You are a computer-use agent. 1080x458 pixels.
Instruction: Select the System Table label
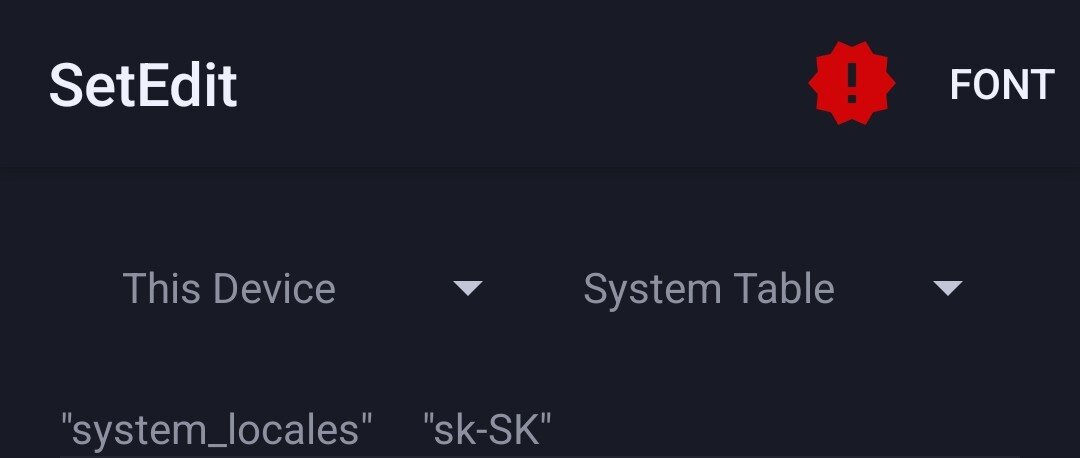click(x=708, y=289)
